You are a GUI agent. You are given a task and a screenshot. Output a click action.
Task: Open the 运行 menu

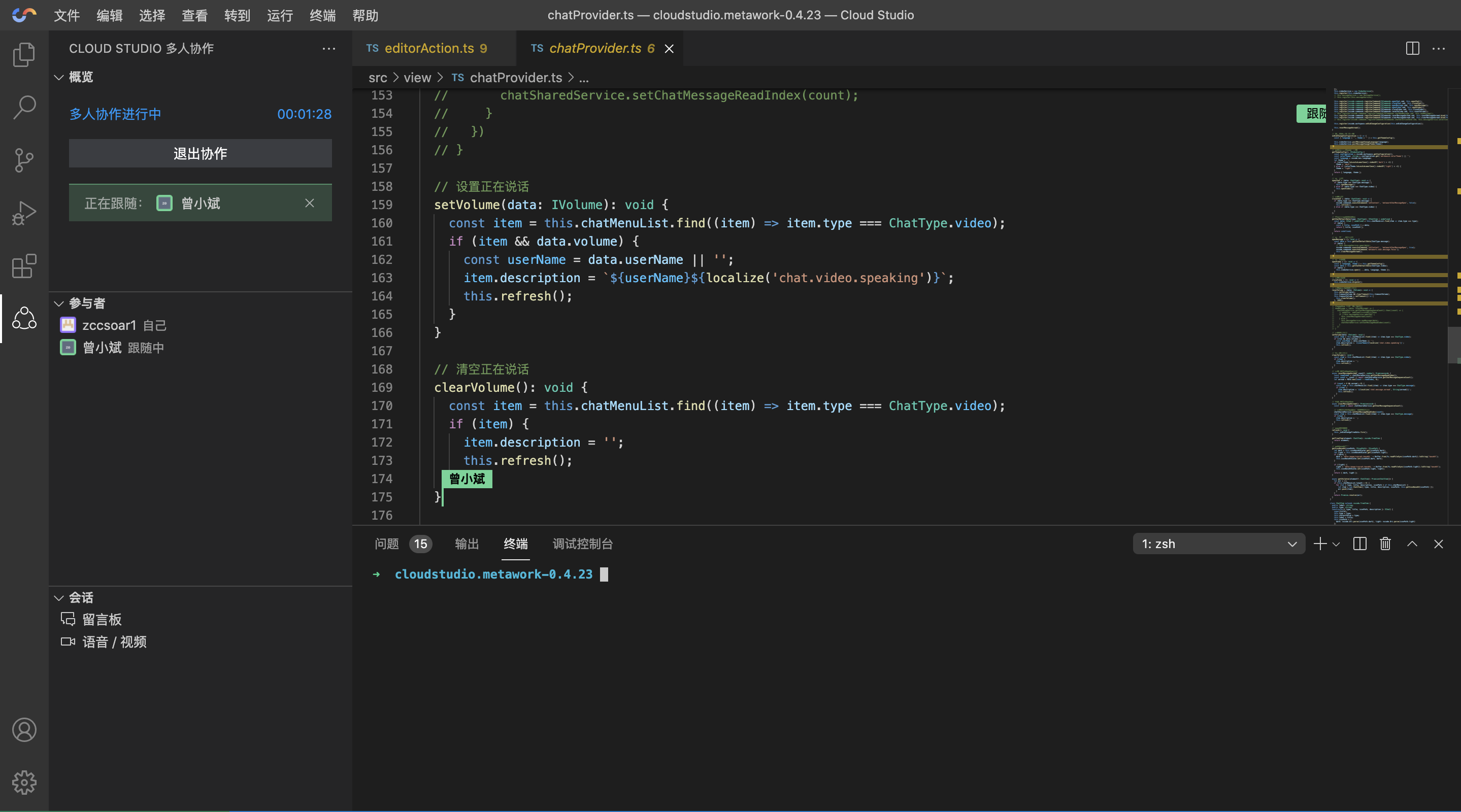click(280, 15)
